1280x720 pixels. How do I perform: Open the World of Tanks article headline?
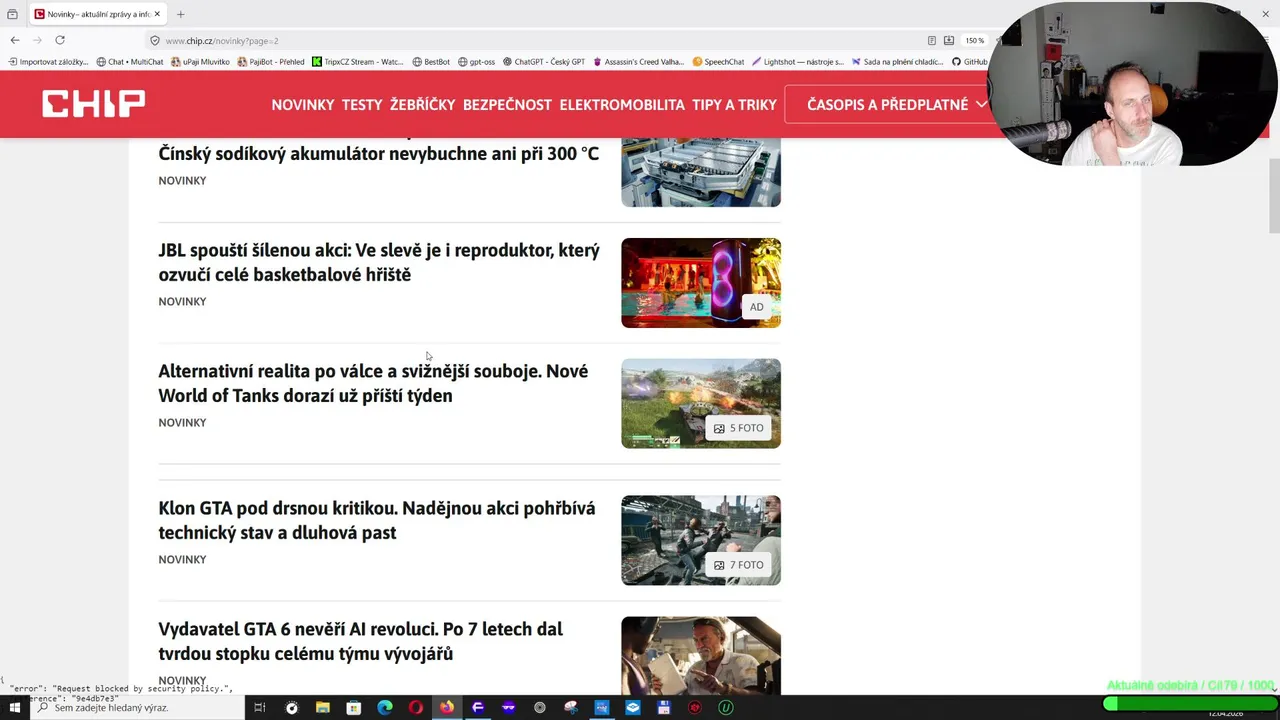(373, 383)
